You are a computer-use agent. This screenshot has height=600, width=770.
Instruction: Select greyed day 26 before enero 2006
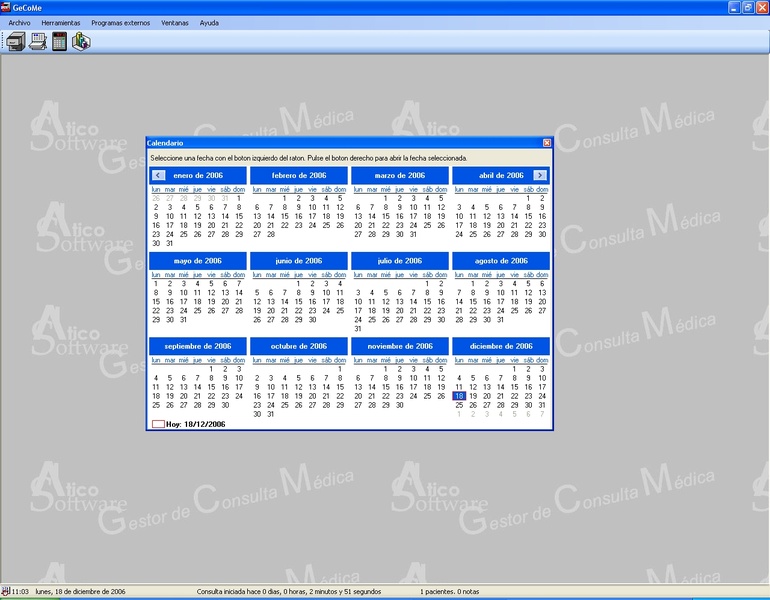(x=156, y=198)
